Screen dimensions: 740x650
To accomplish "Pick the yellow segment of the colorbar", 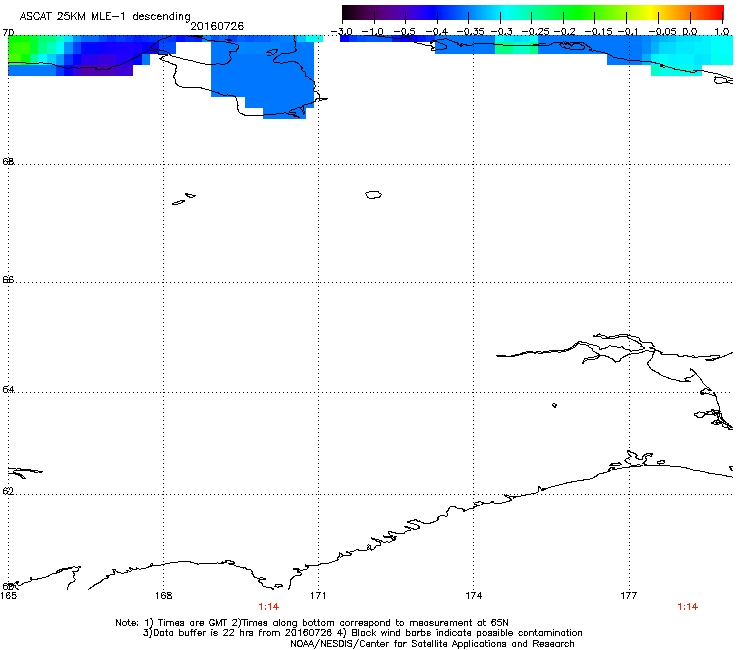I will click(x=651, y=13).
